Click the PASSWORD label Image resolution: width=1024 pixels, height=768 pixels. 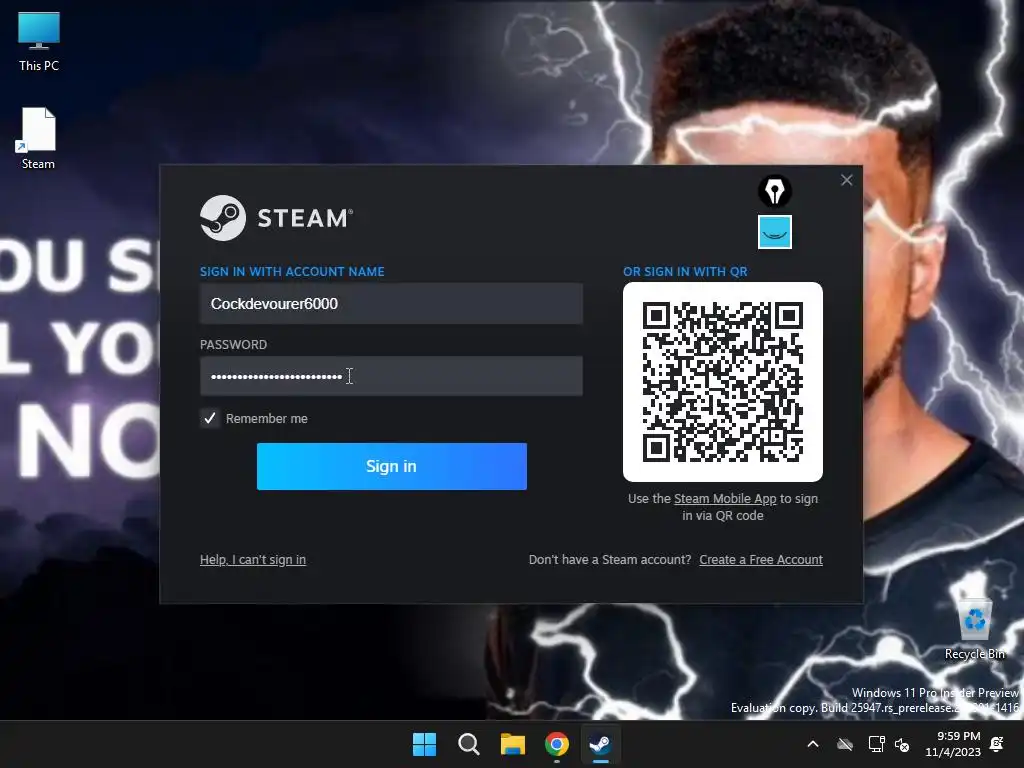(233, 345)
